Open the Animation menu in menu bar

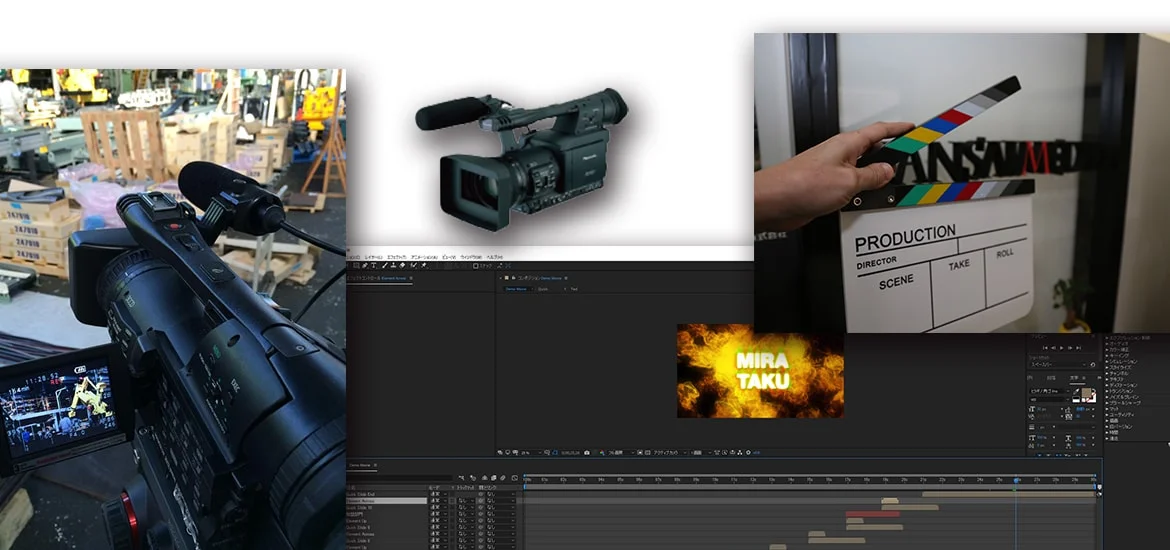click(424, 257)
